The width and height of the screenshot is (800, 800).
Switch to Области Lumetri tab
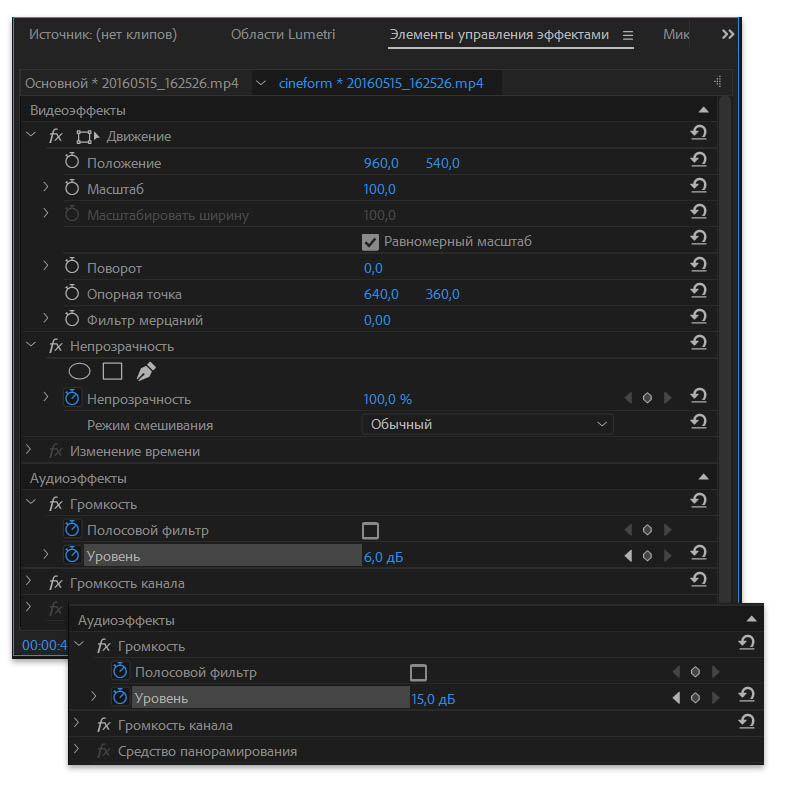coord(283,35)
